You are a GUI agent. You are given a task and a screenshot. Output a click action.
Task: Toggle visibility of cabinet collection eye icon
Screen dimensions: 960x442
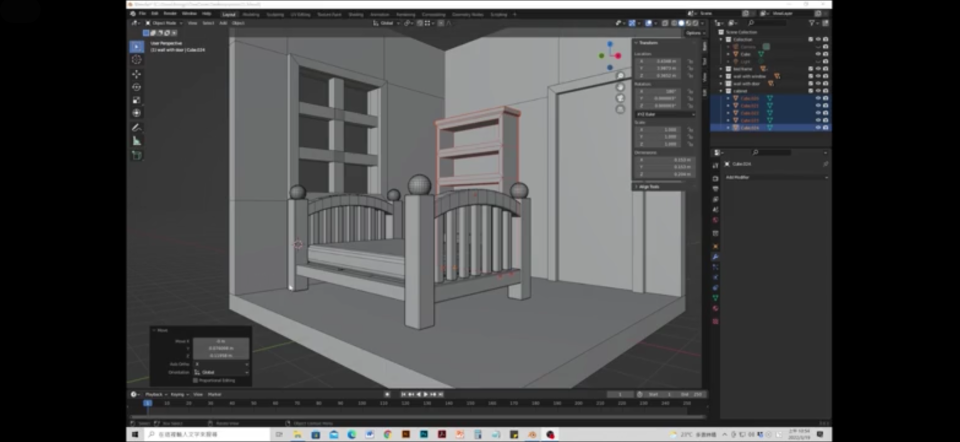(x=818, y=91)
